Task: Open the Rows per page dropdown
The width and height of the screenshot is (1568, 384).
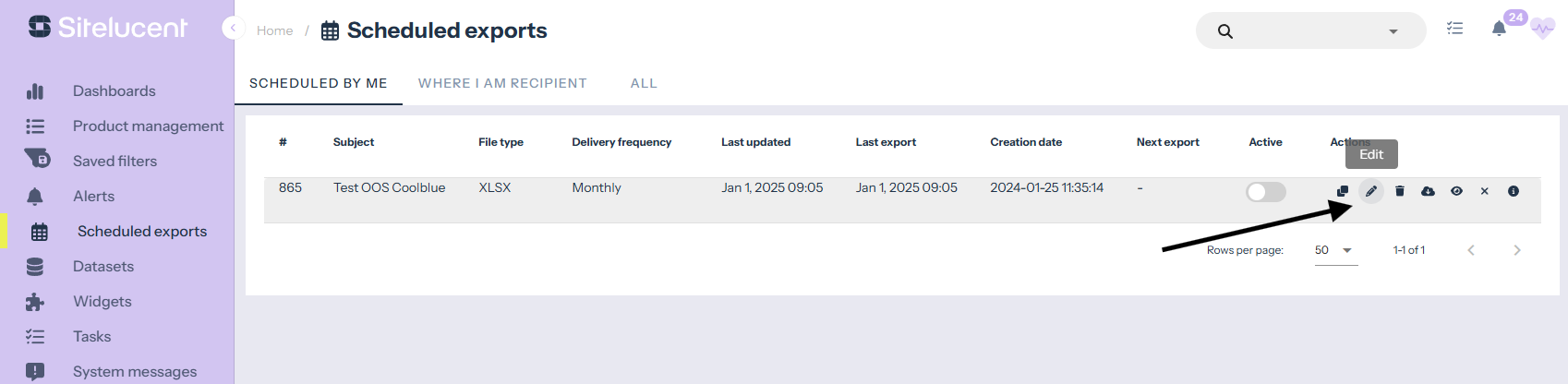Action: click(x=1335, y=250)
